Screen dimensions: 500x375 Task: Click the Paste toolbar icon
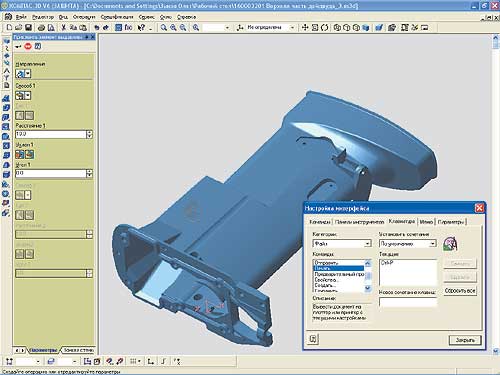83,28
